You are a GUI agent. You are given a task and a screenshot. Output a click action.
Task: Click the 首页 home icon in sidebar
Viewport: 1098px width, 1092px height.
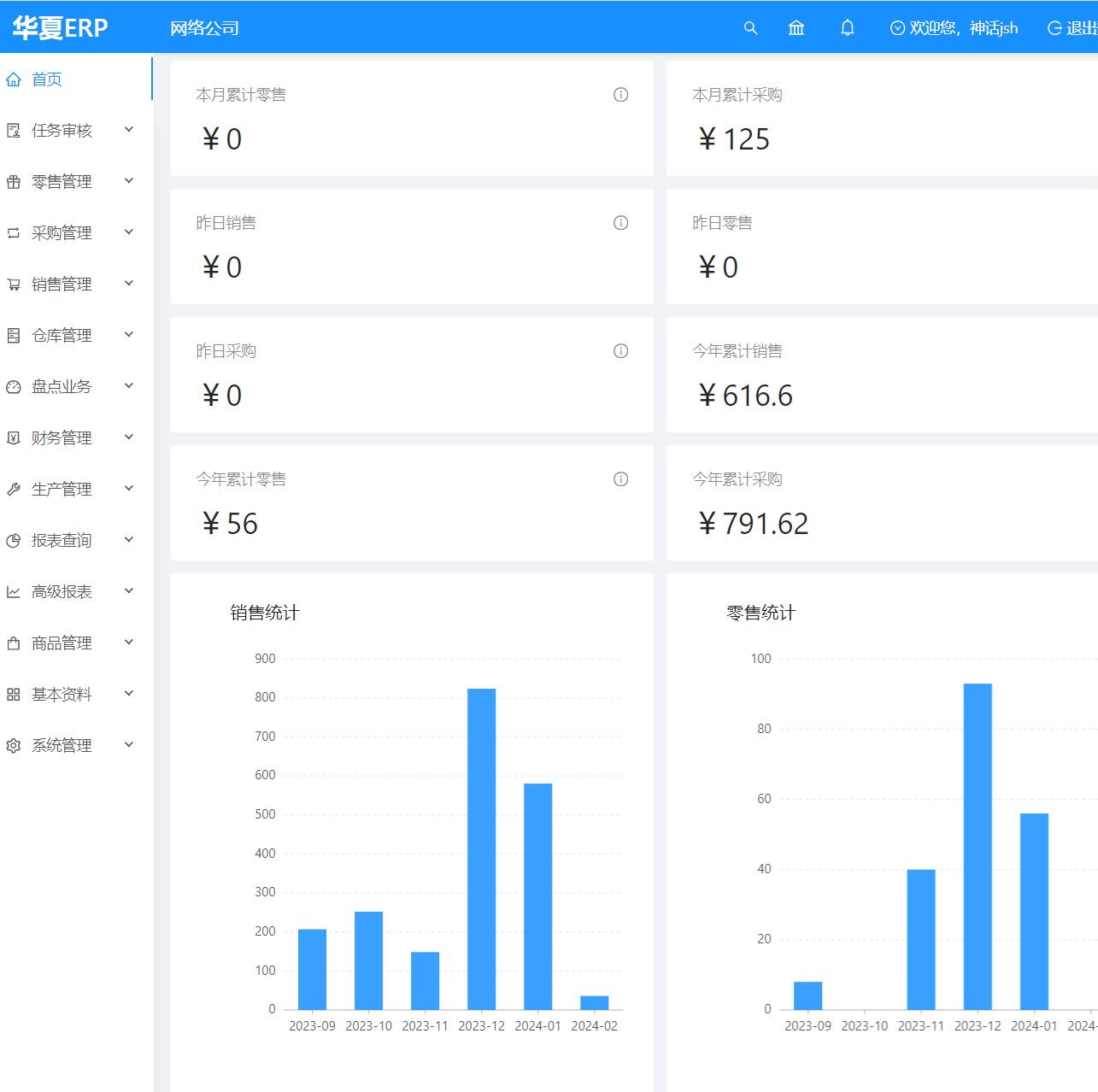[14, 79]
